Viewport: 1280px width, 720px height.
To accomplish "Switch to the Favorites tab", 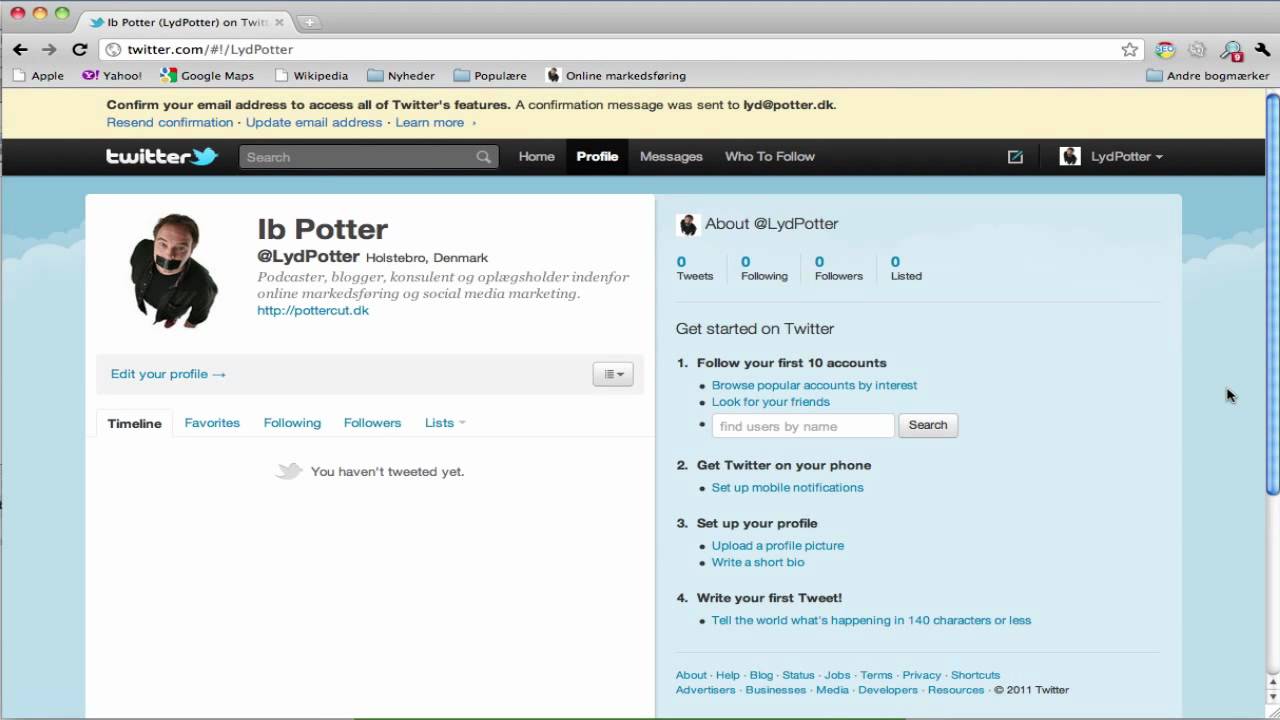I will (x=212, y=423).
